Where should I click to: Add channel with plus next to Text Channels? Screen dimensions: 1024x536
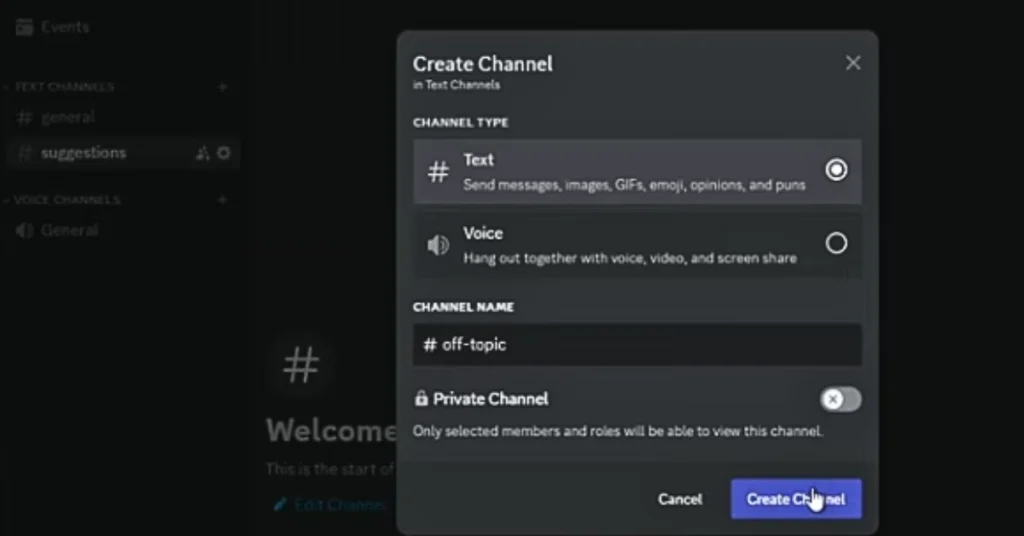point(222,87)
